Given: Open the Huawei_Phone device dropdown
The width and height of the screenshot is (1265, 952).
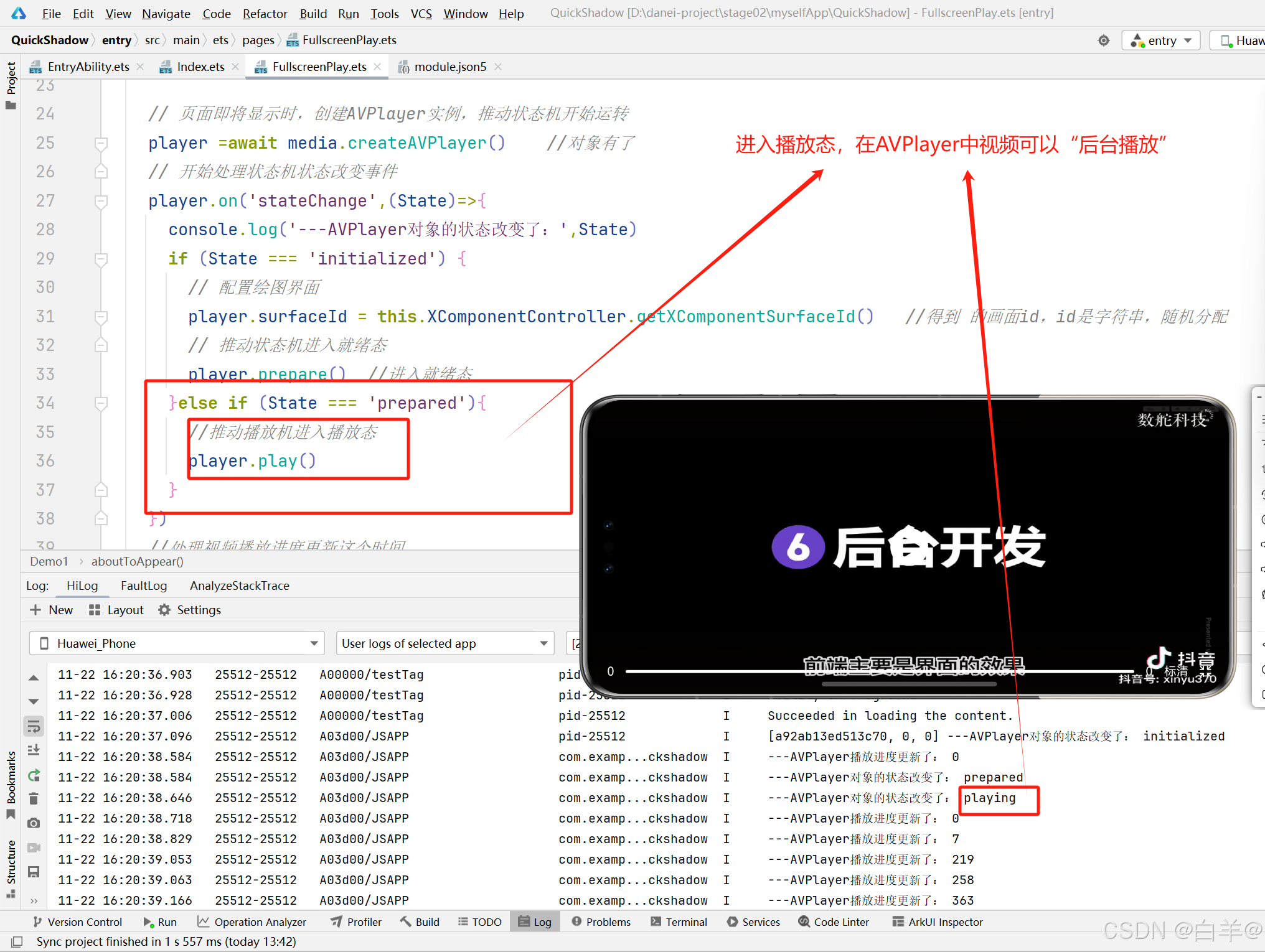Looking at the screenshot, I should coord(177,643).
